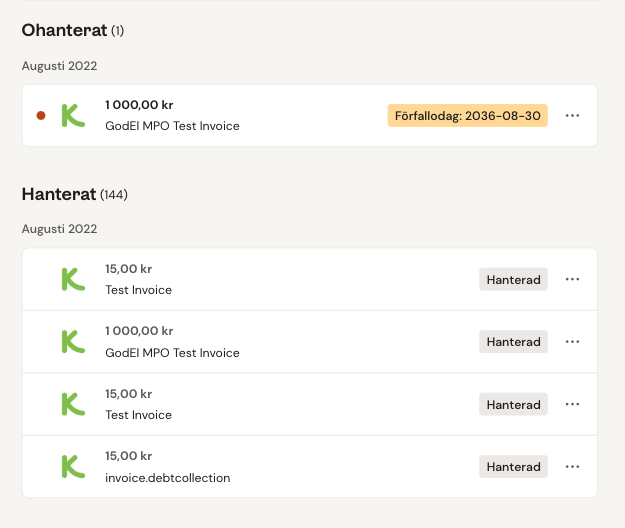
Task: Open the three-dot menu on the first handled Test Invoice
Action: (x=572, y=279)
